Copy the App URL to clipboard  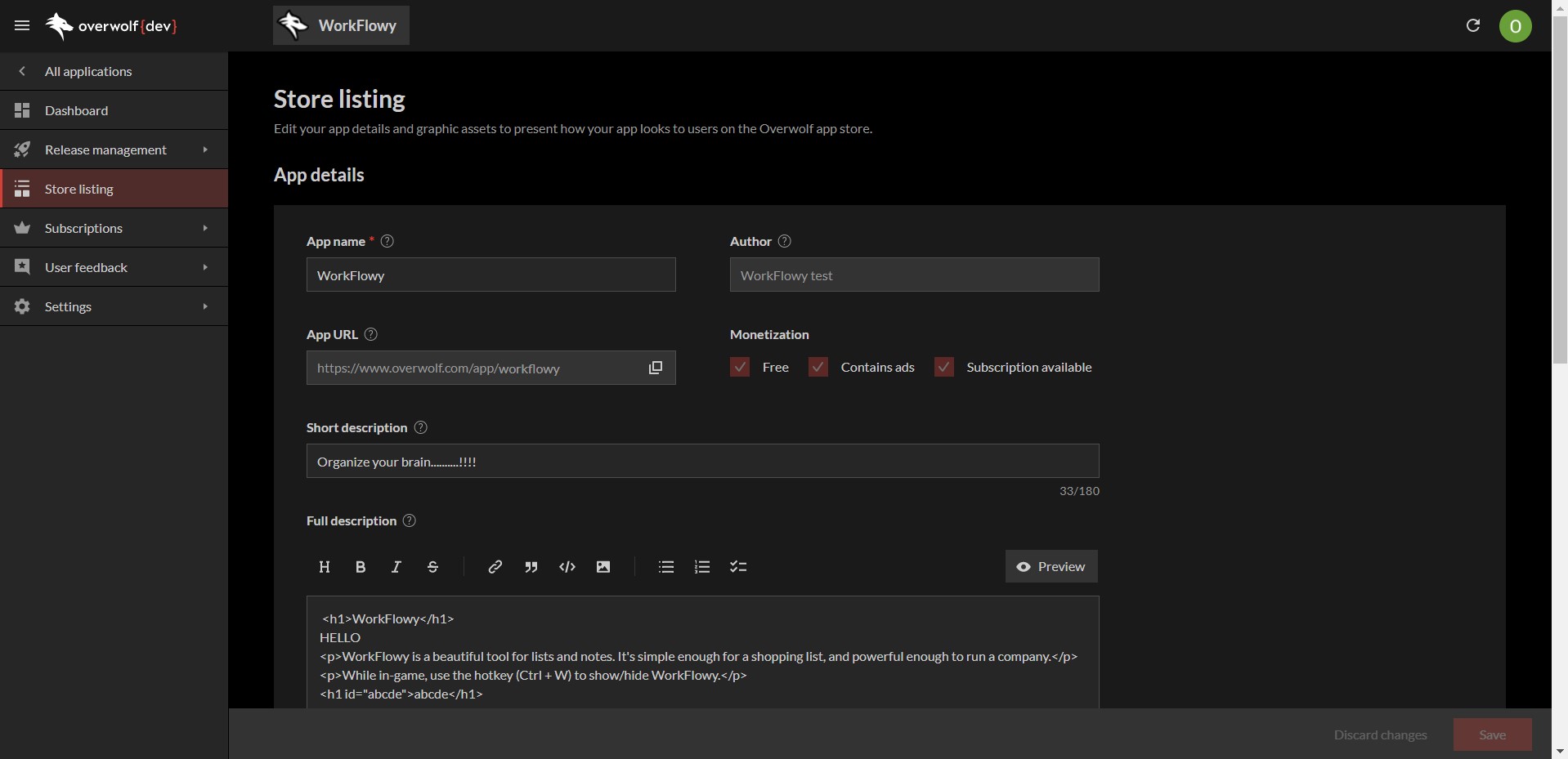(656, 368)
